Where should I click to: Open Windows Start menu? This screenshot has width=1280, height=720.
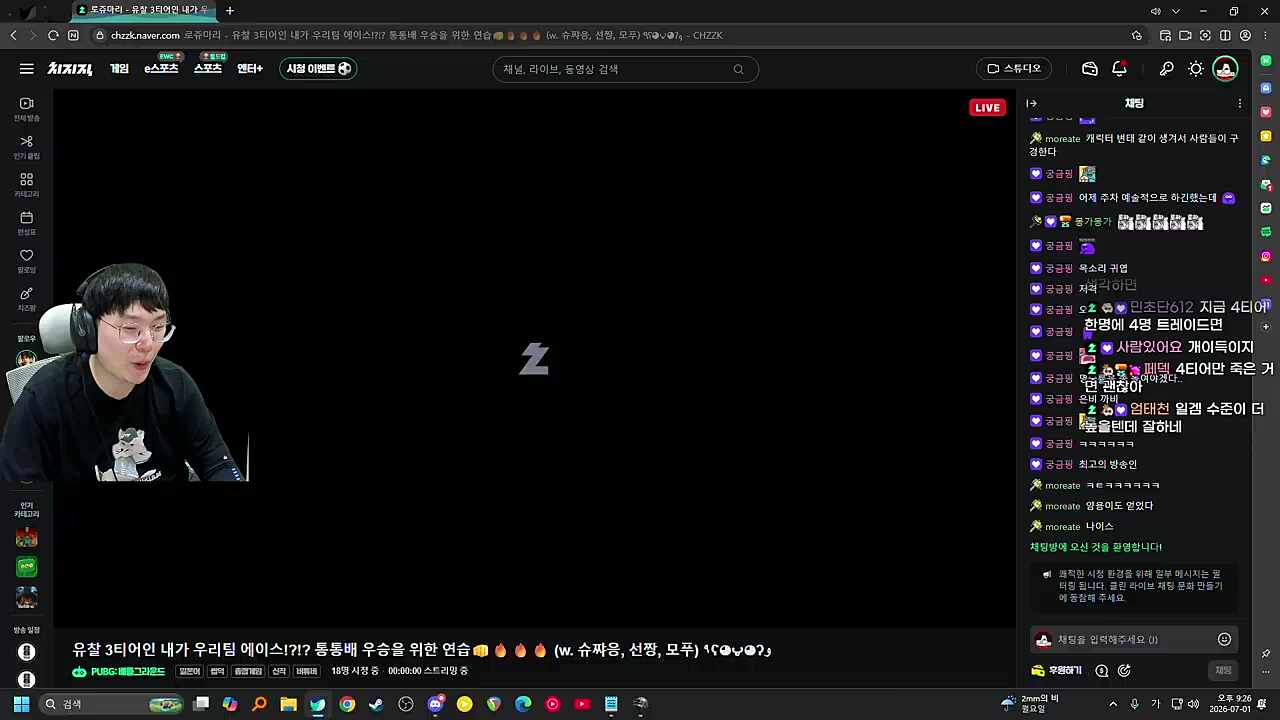point(21,704)
